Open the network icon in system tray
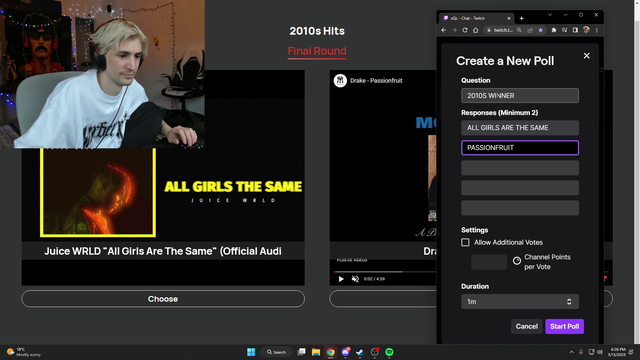This screenshot has height=360, width=640. (591, 352)
